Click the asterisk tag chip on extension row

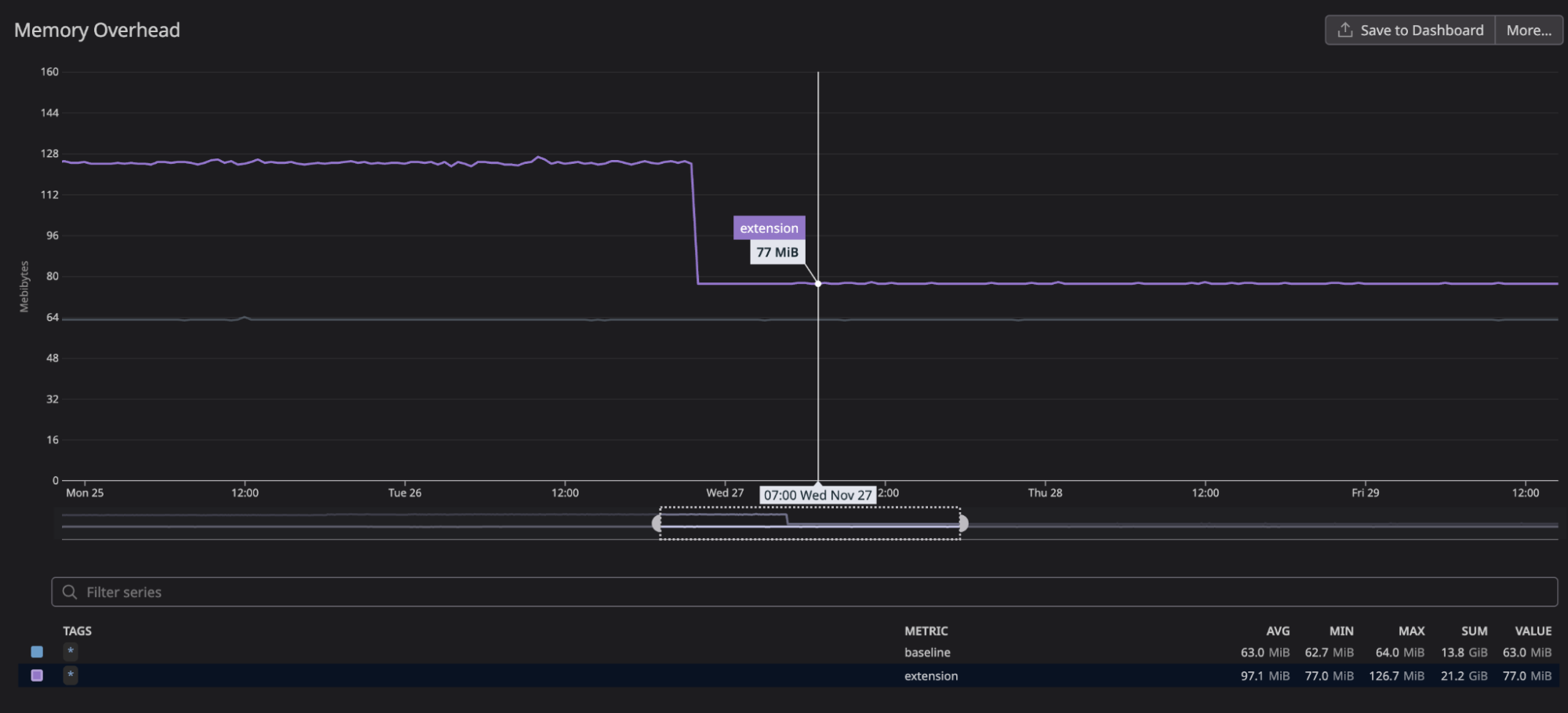[70, 675]
